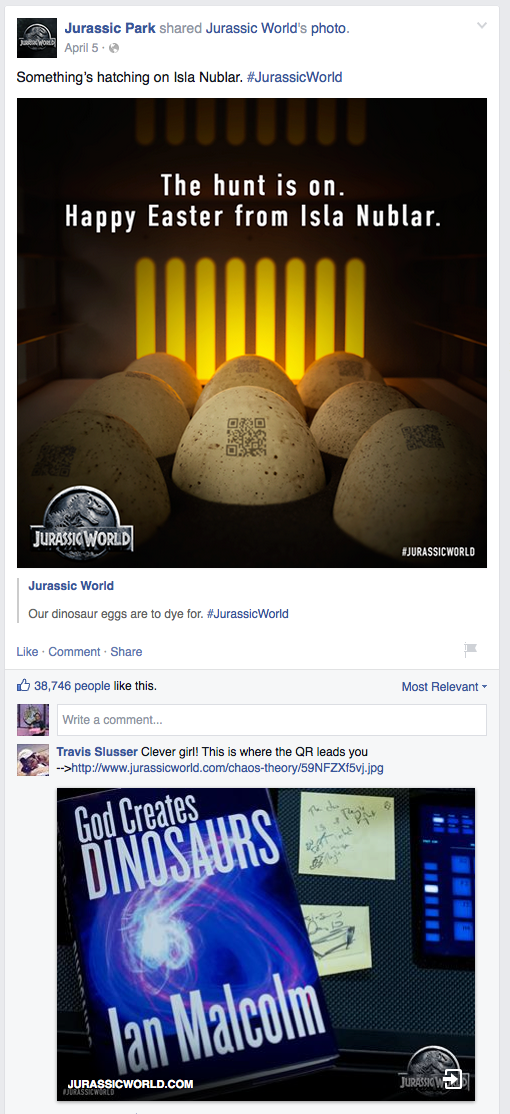
Task: Open Travis Slusser's profile avatar
Action: tap(33, 760)
